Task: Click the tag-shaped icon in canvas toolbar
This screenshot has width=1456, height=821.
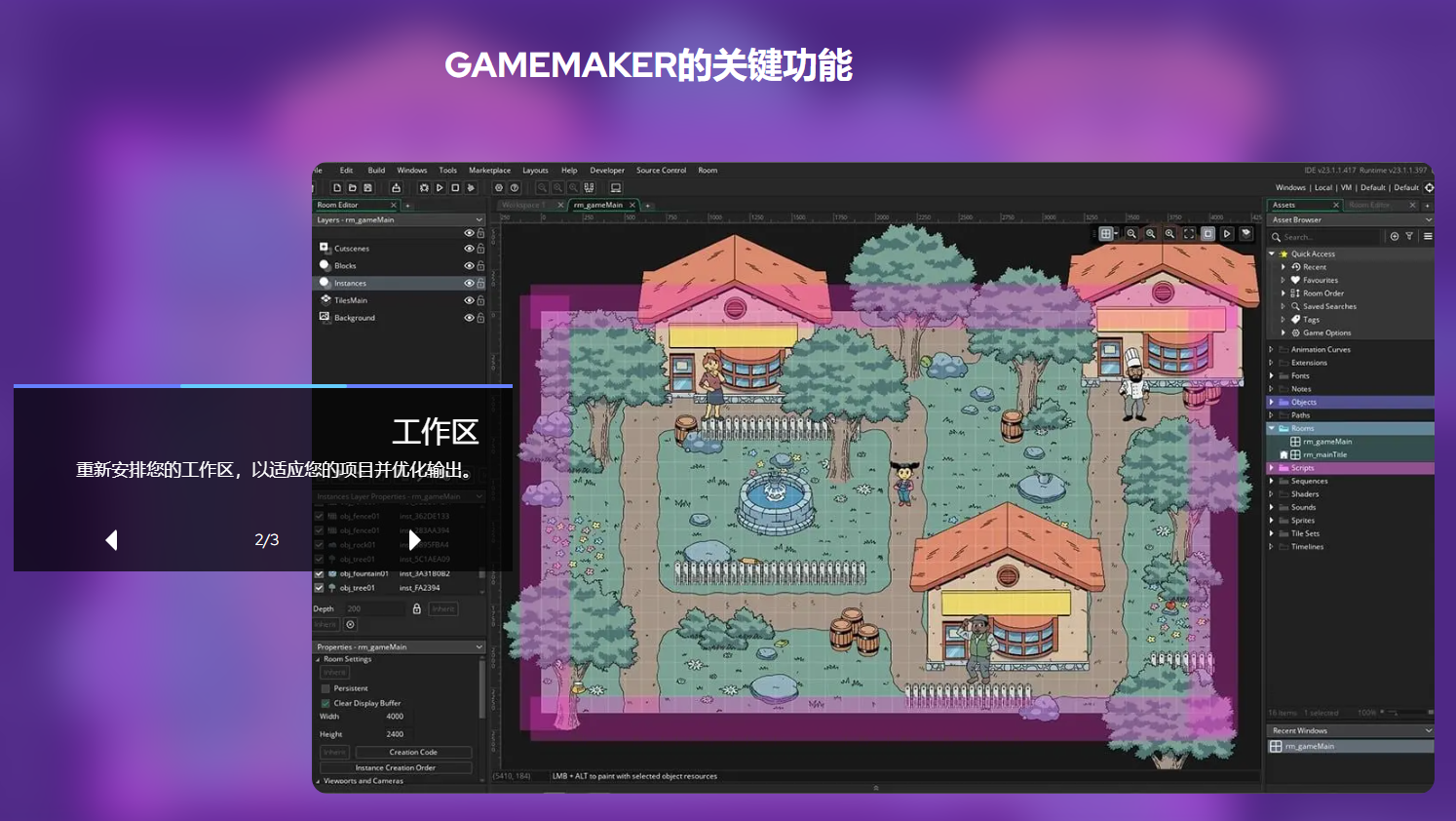Action: pyautogui.click(x=1246, y=234)
